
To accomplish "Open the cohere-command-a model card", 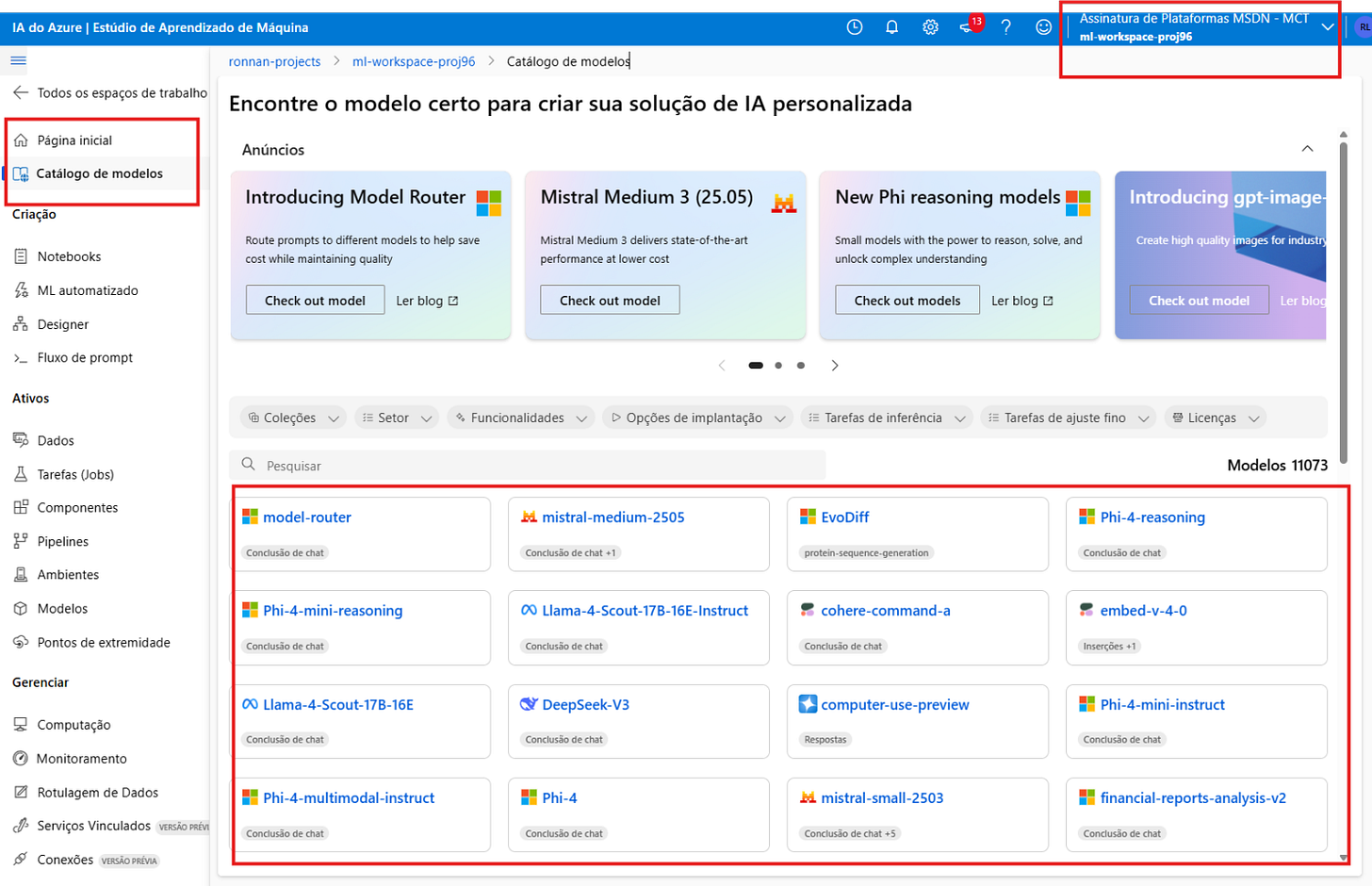I will (918, 628).
